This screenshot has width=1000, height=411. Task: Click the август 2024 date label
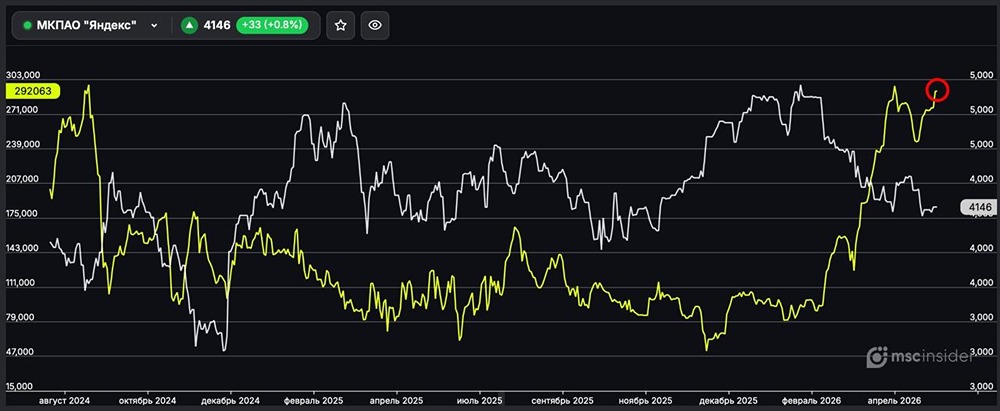[x=64, y=400]
